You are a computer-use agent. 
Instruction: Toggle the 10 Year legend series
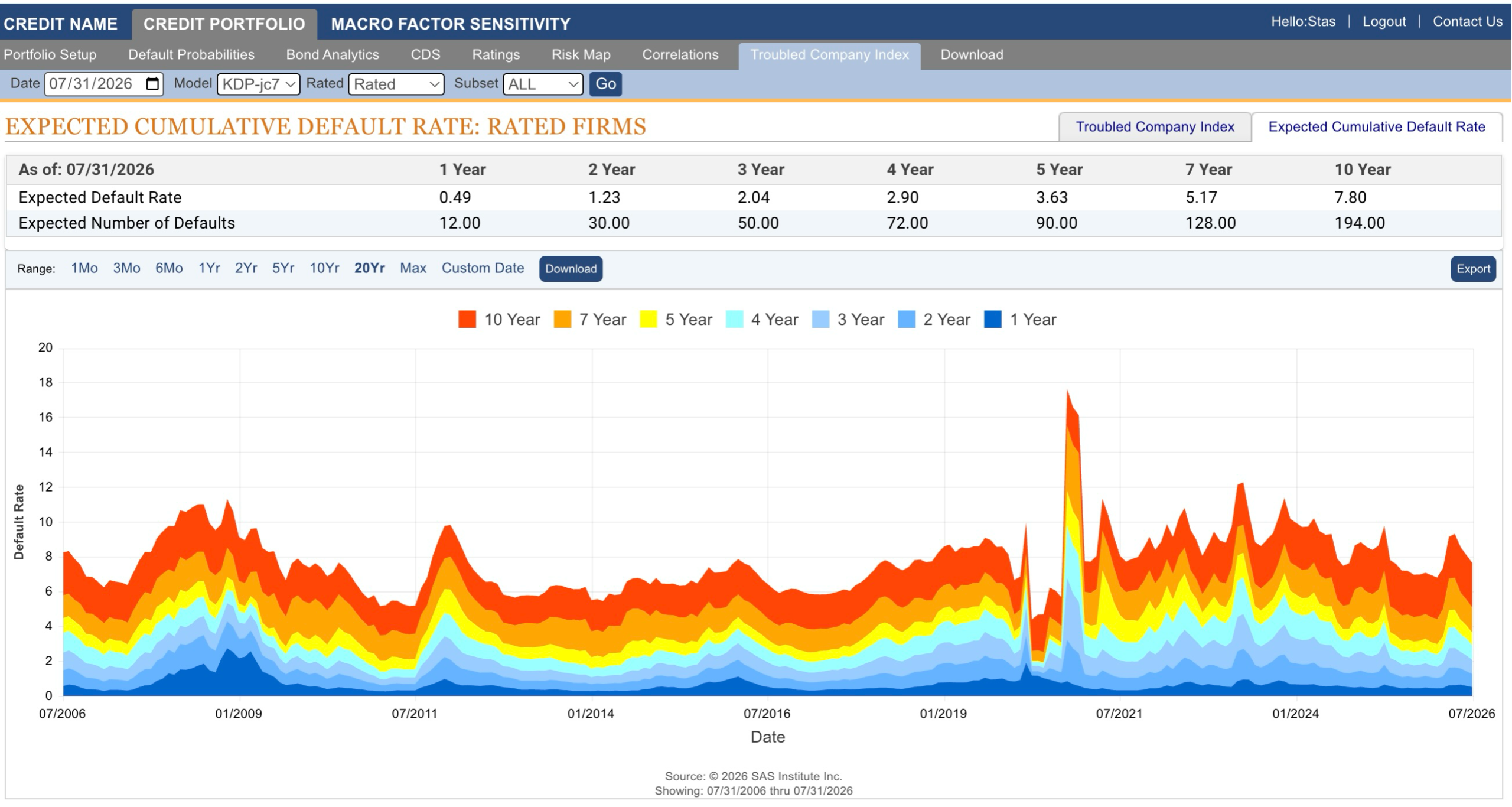(x=500, y=320)
